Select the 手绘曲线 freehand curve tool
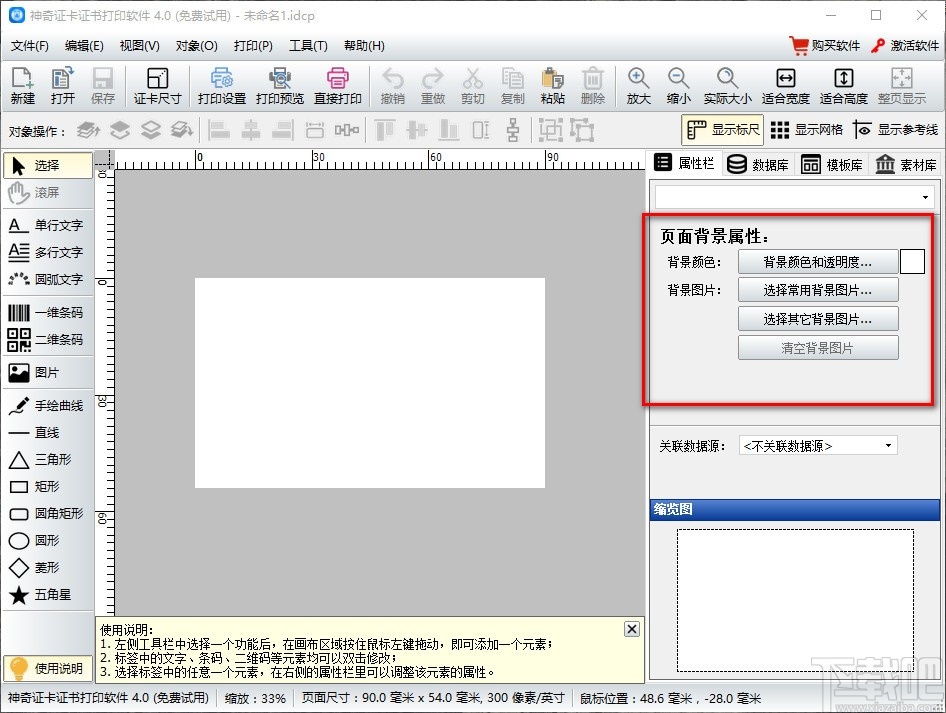 click(x=48, y=405)
